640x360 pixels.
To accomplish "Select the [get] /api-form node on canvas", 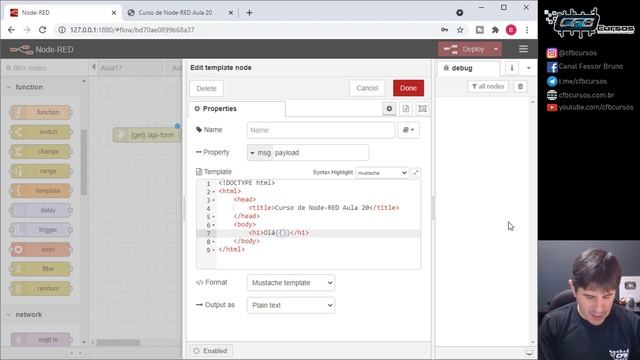I will tap(147, 135).
